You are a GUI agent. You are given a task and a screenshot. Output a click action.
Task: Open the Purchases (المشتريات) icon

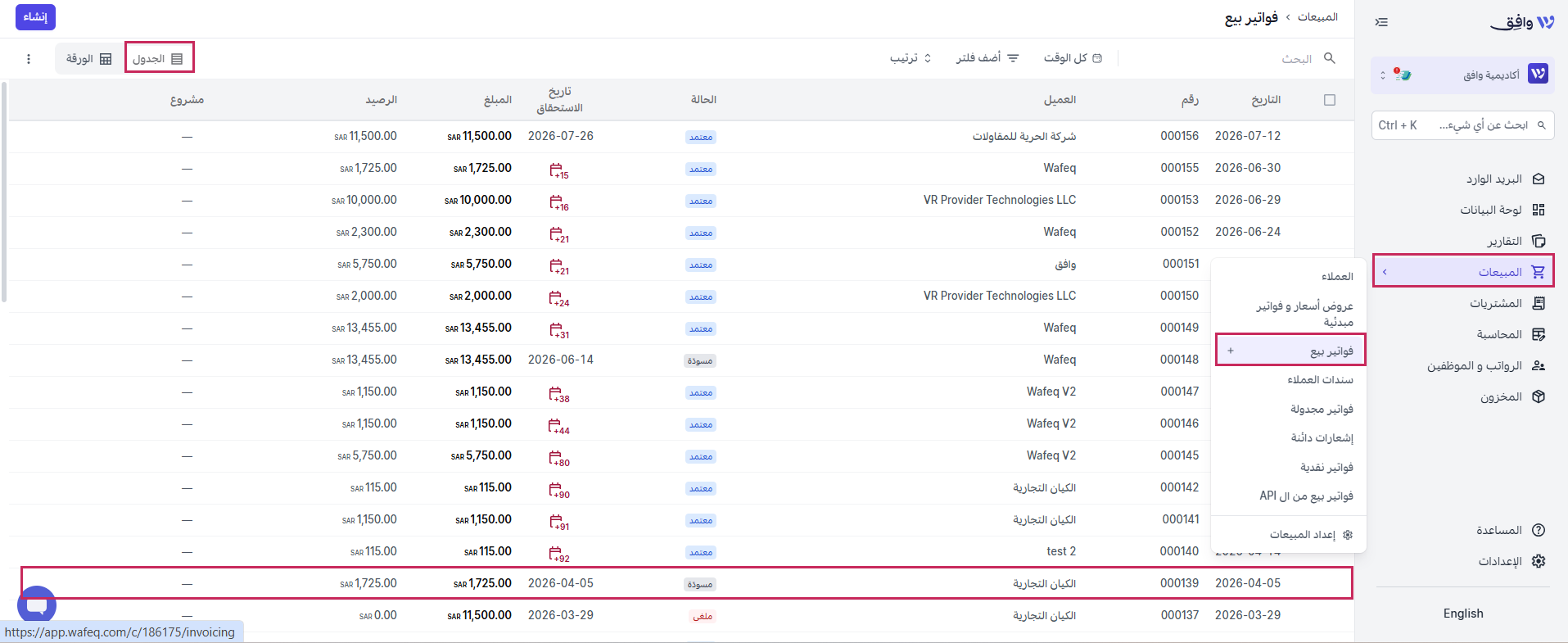(1539, 303)
